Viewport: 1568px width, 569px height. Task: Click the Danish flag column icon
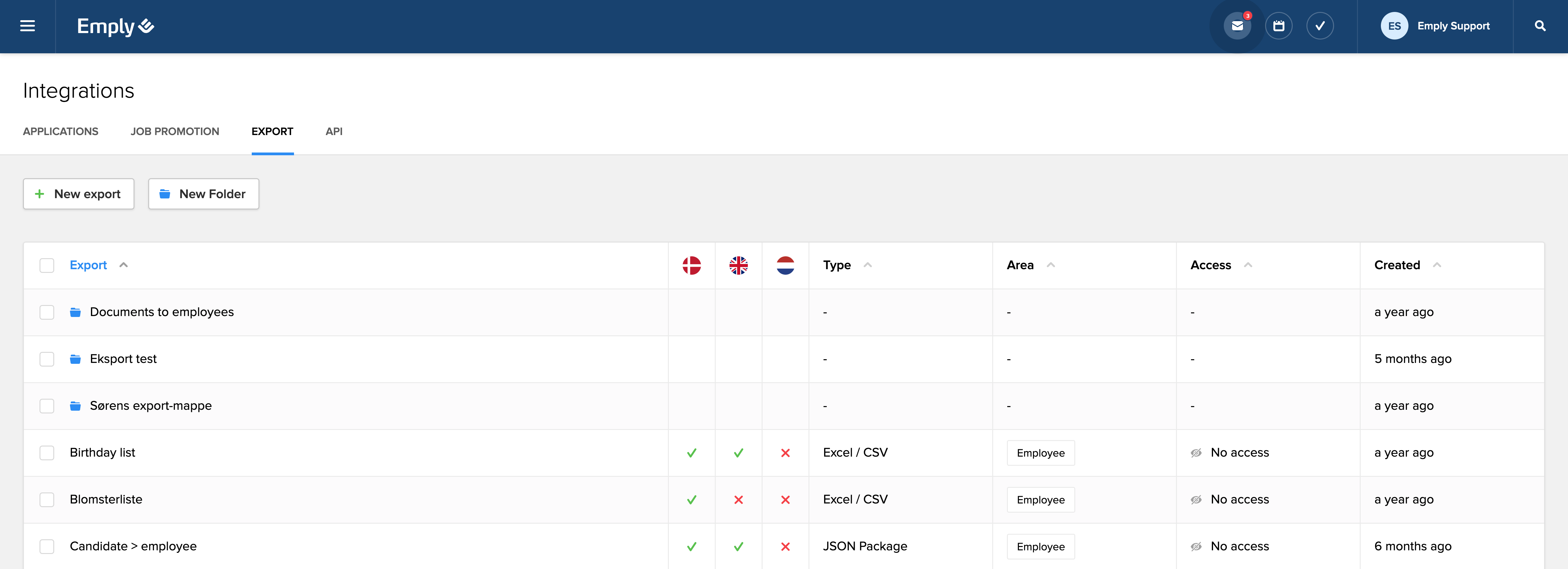pos(692,265)
